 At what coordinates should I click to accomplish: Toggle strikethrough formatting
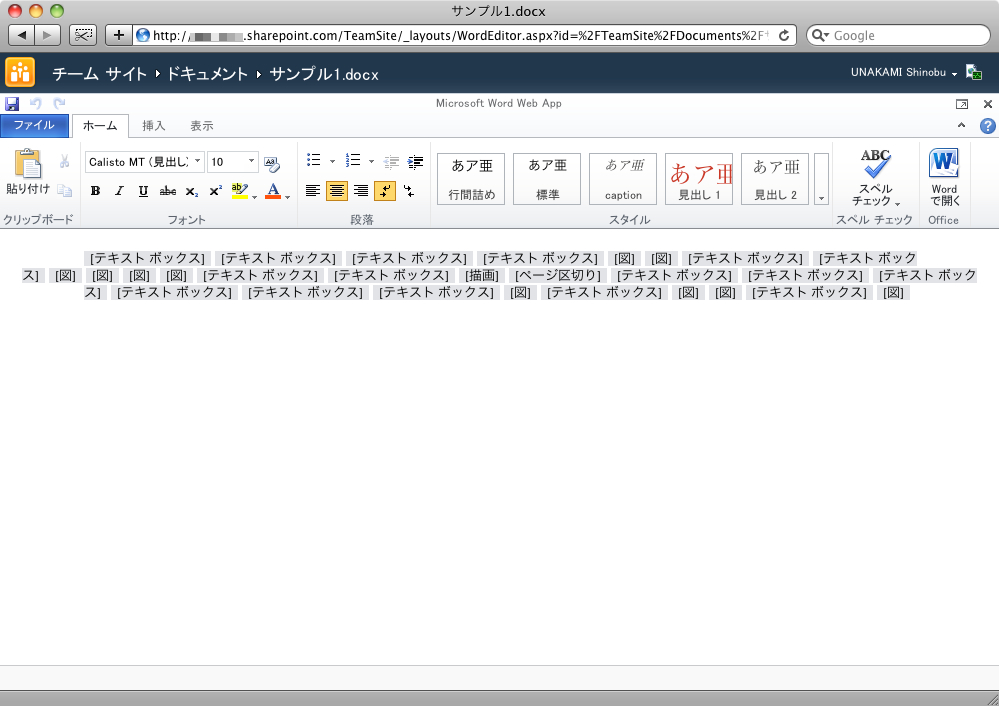[168, 191]
